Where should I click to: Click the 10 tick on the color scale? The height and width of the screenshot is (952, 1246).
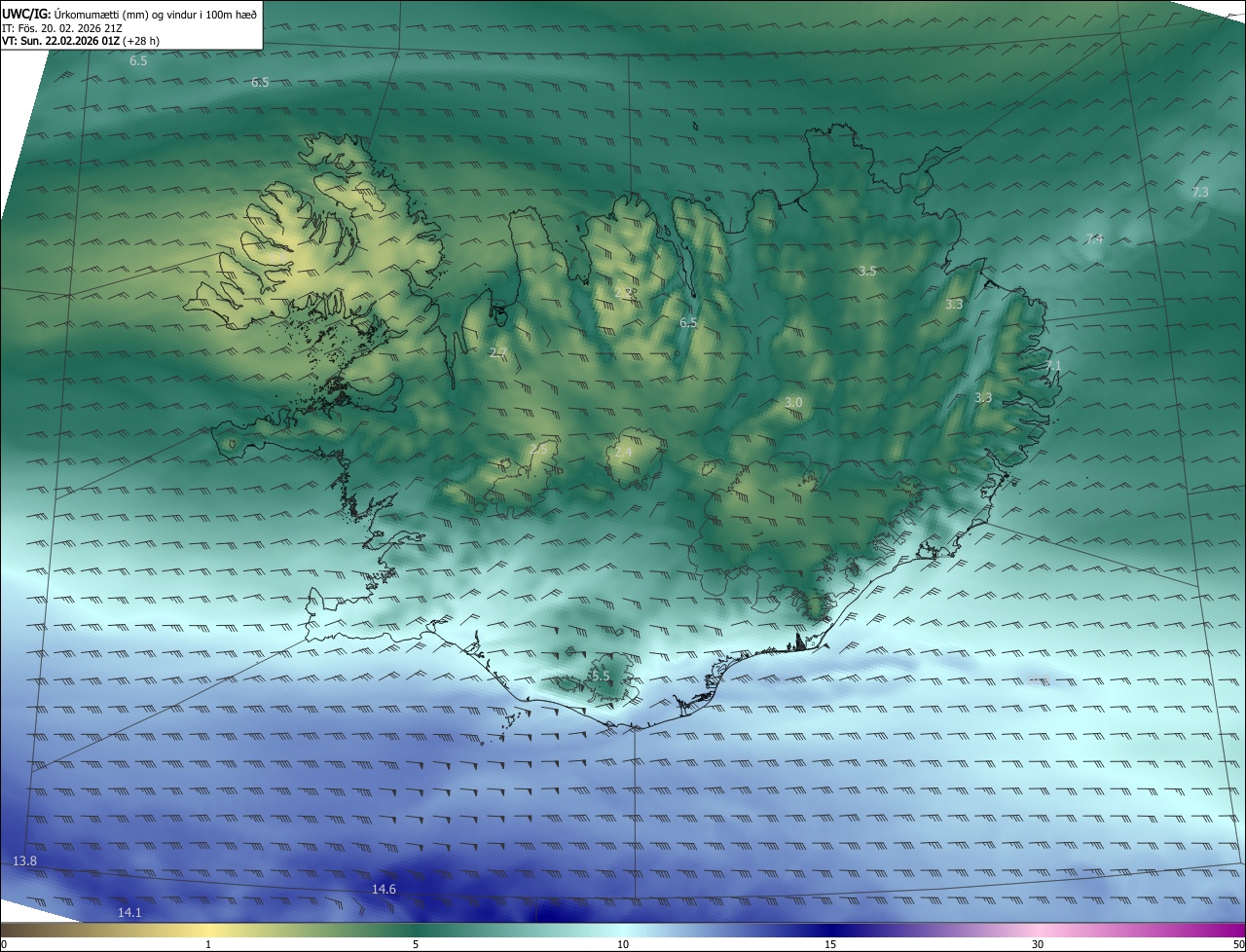tap(623, 945)
